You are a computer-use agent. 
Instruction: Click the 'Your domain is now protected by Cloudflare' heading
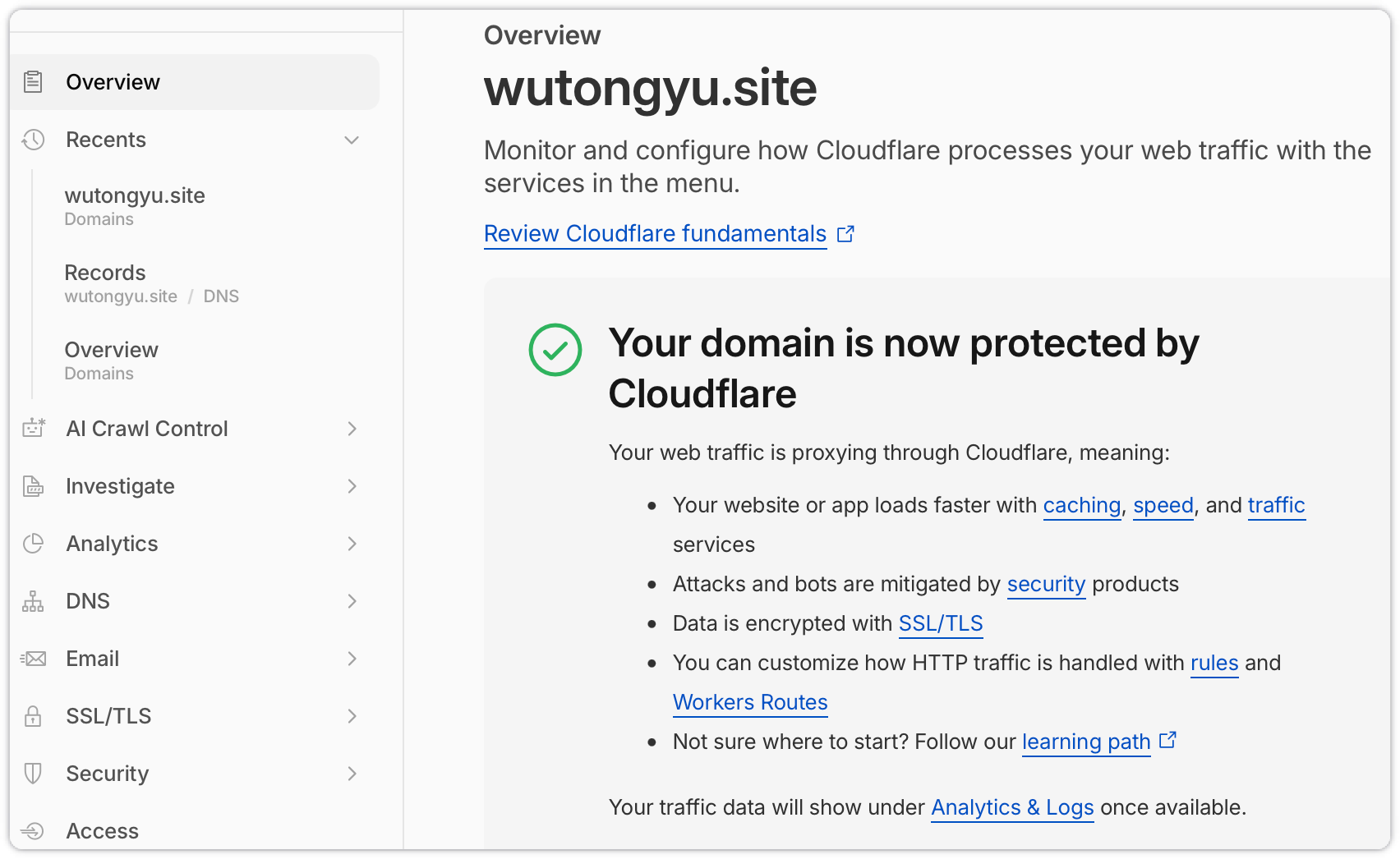[x=904, y=368]
